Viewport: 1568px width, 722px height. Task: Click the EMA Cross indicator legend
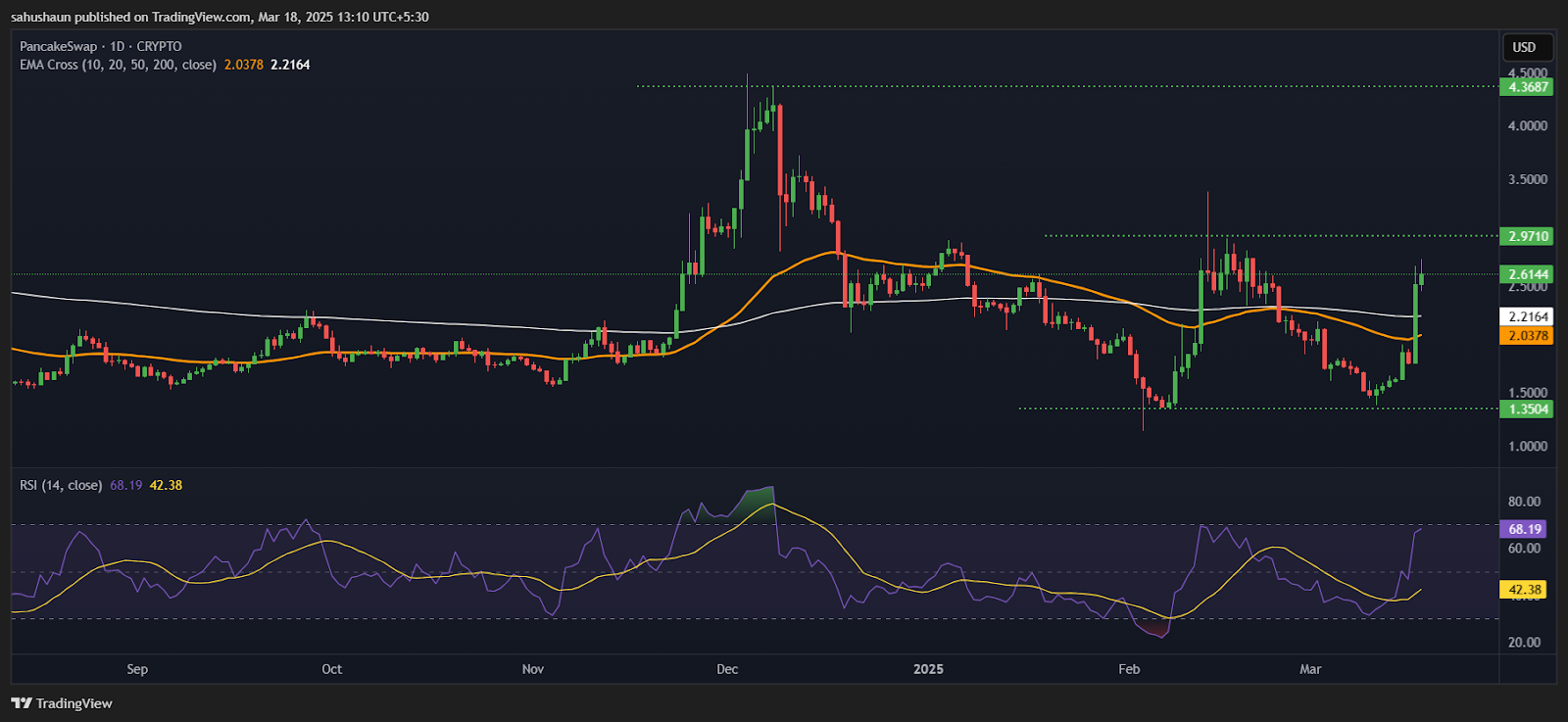coord(118,65)
